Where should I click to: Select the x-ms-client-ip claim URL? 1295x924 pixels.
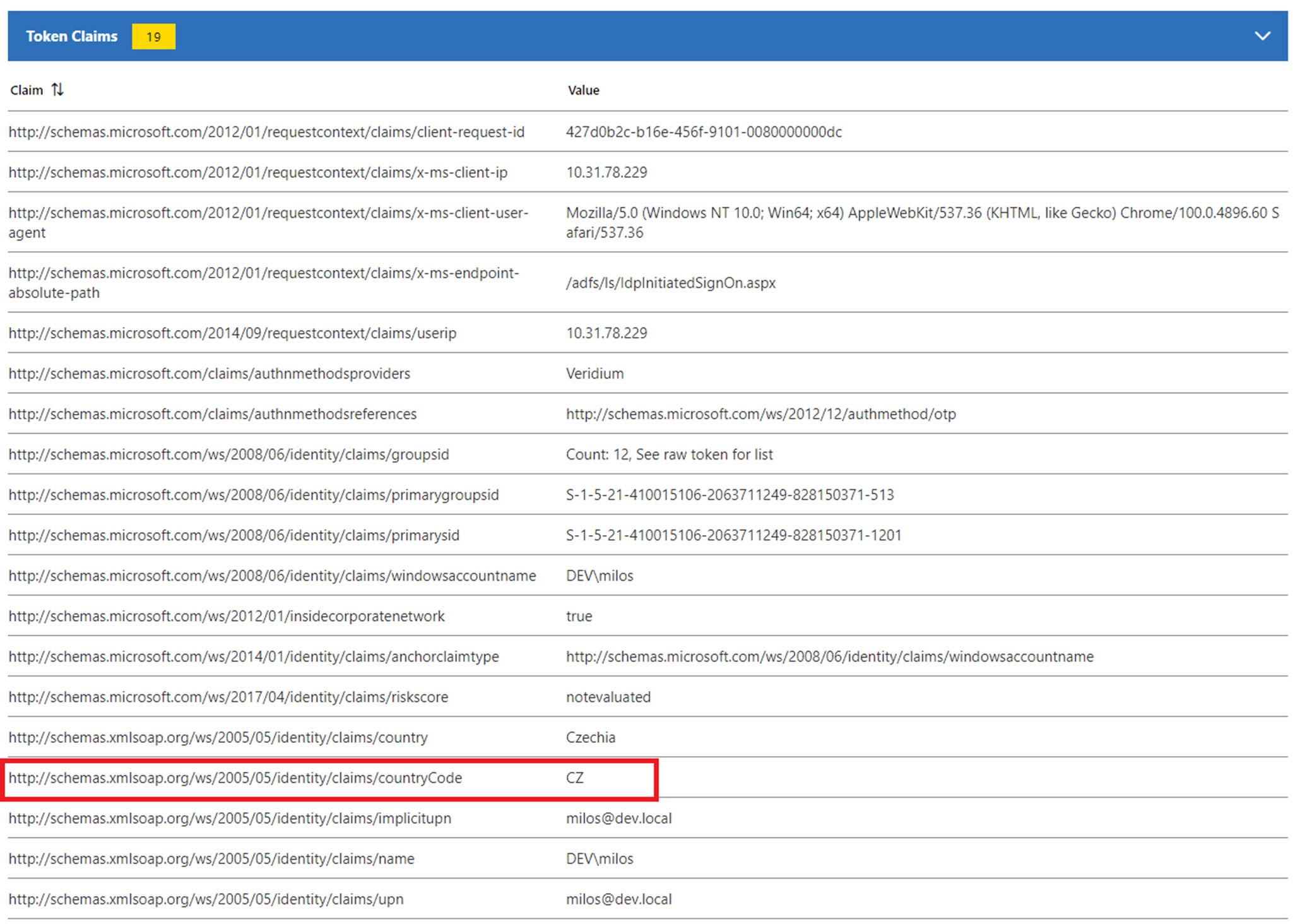point(257,172)
